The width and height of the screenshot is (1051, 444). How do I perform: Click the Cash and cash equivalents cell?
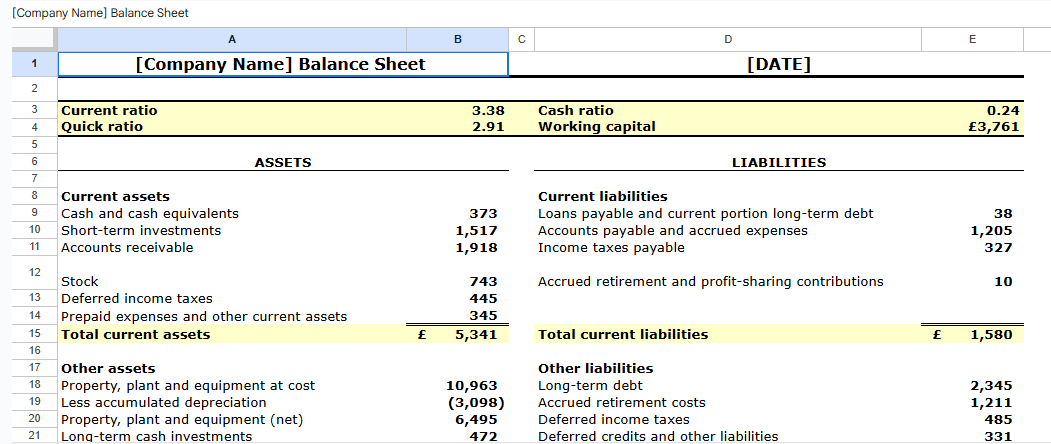pos(150,213)
